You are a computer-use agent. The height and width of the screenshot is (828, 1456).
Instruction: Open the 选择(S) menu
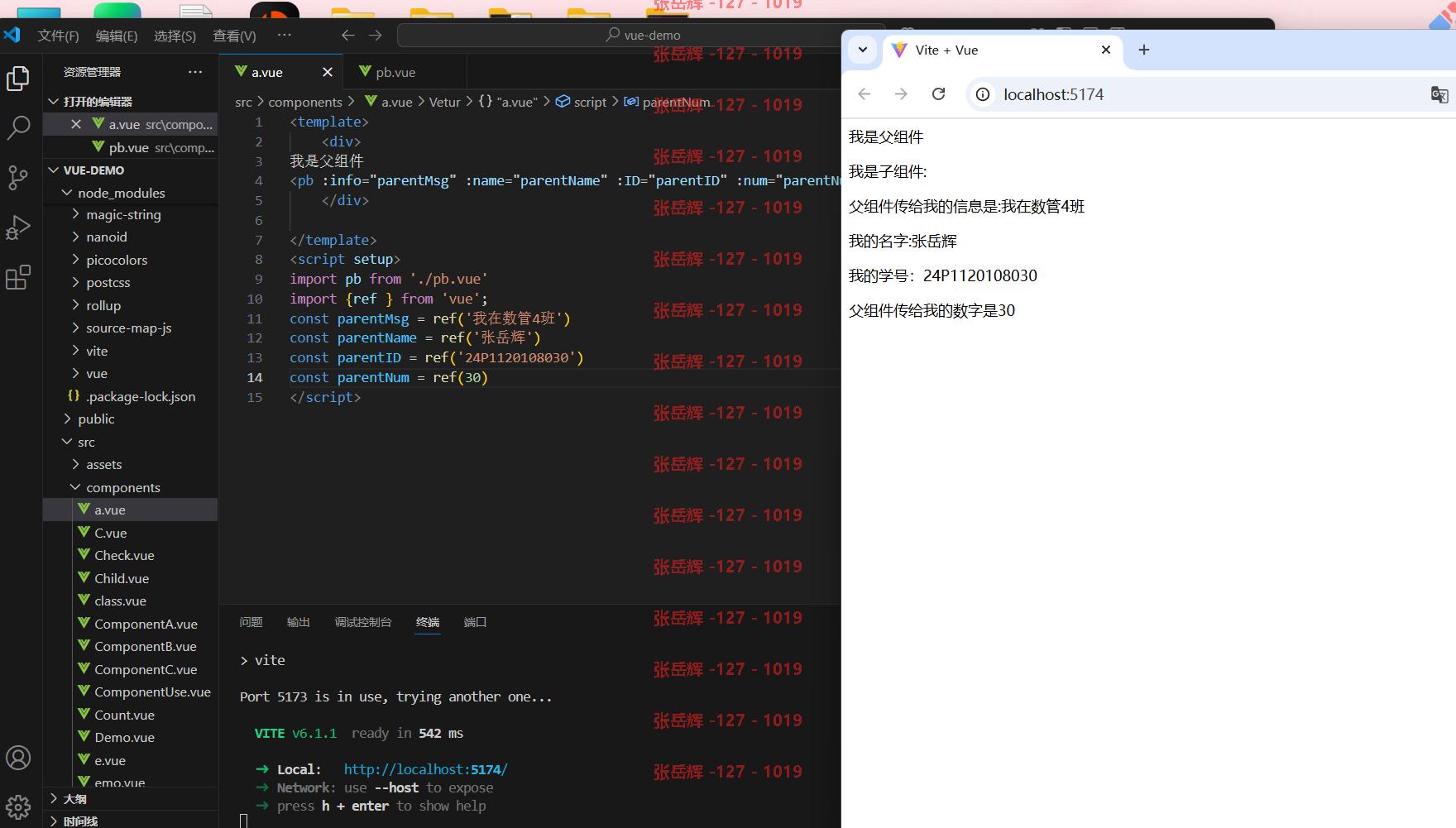pyautogui.click(x=175, y=36)
